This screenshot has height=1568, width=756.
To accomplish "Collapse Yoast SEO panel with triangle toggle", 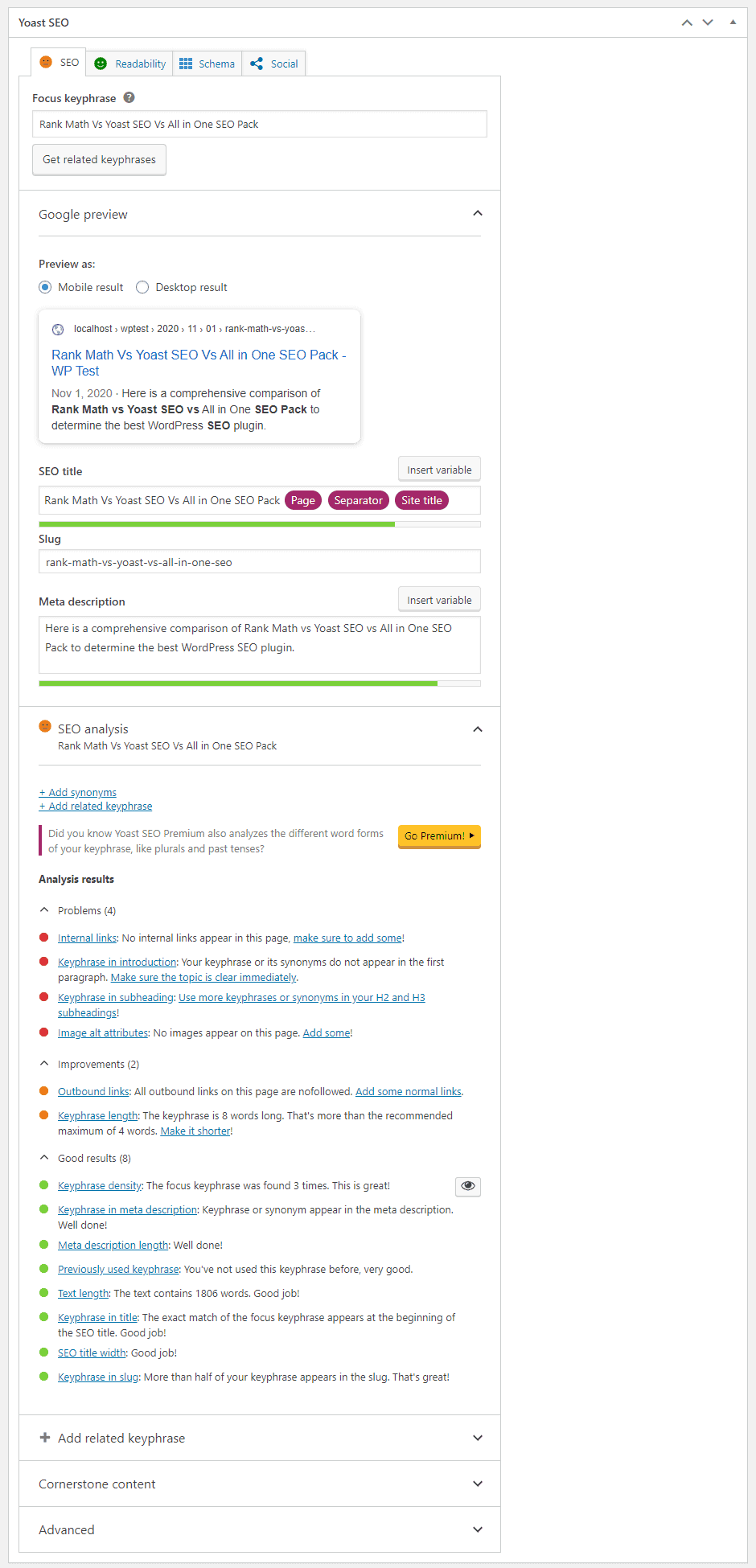I will (x=733, y=23).
